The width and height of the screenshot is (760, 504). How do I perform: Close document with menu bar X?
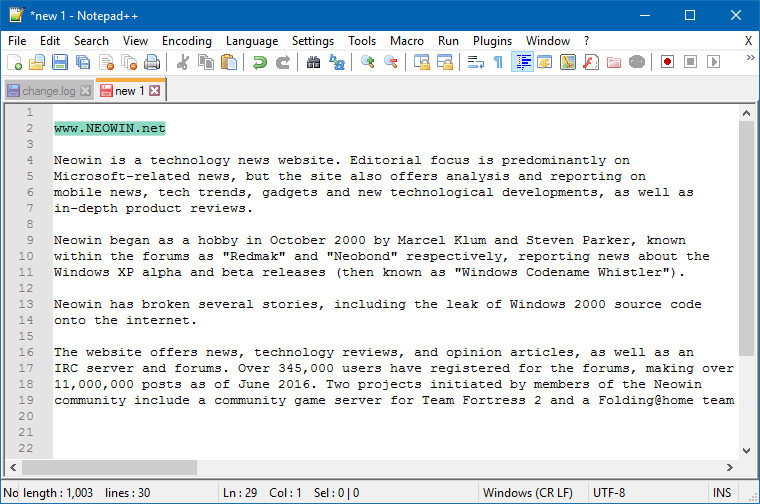point(748,41)
